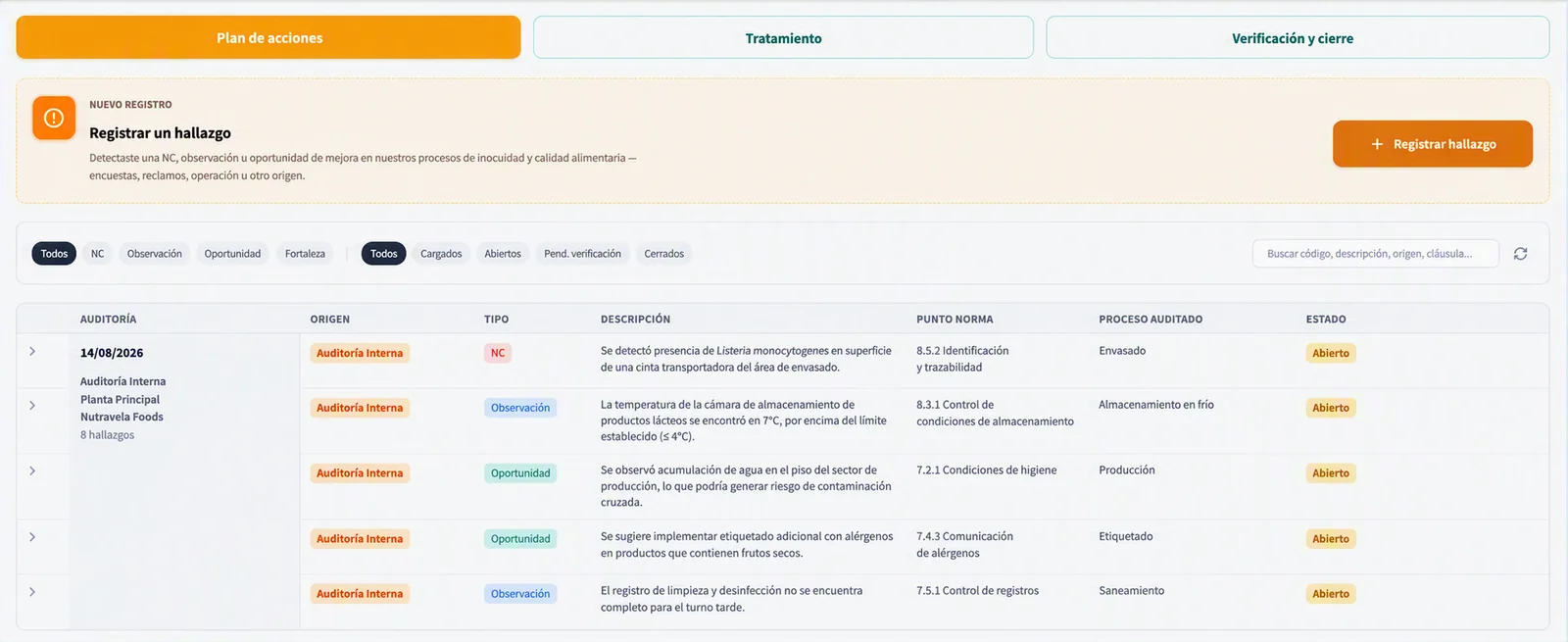Filter by Cerrados status
The height and width of the screenshot is (642, 1568).
(x=663, y=254)
